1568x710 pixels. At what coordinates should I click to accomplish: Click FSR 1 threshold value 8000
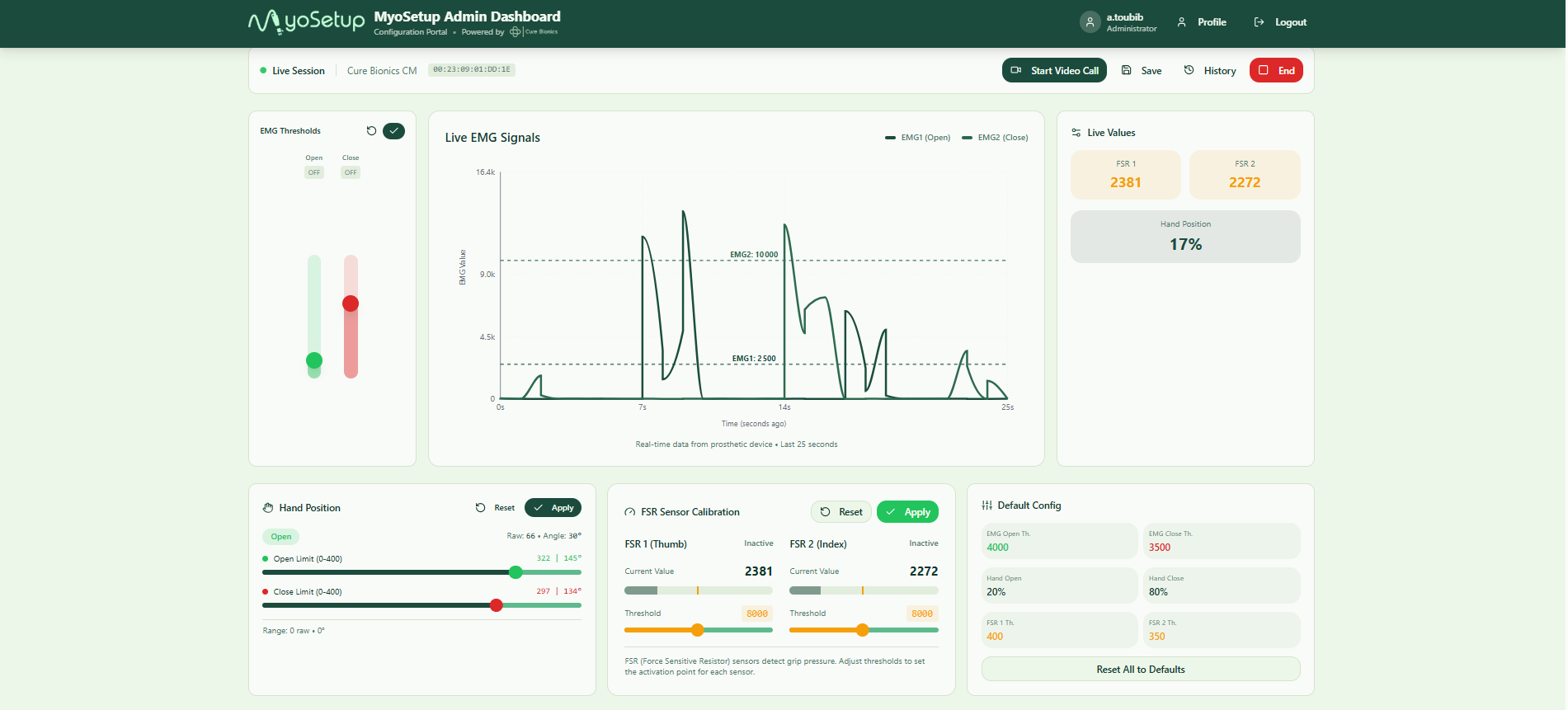(757, 614)
